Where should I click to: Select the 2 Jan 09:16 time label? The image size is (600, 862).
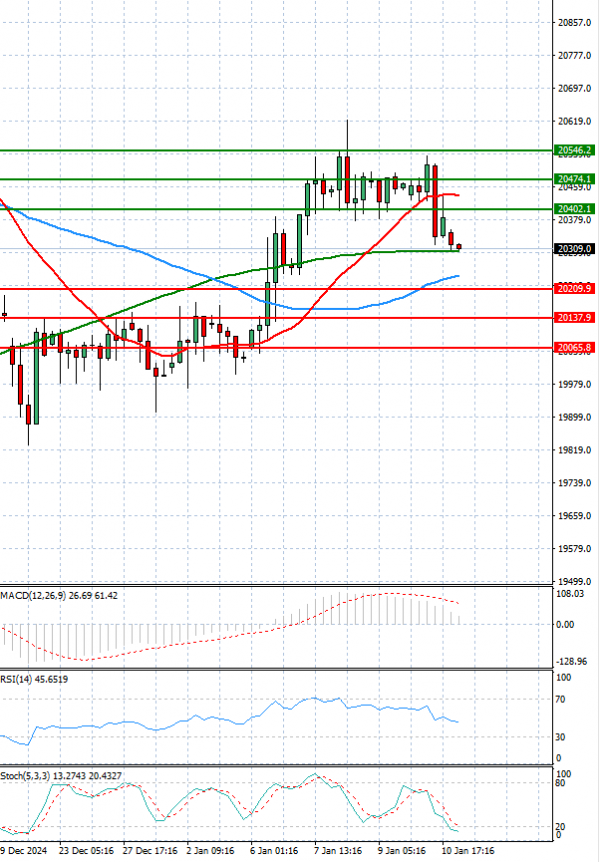click(x=211, y=850)
